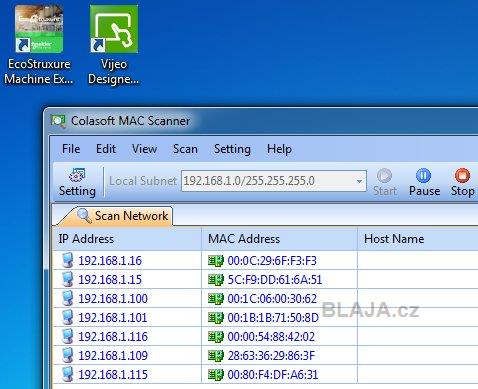478x389 pixels.
Task: Open the Edit menu
Action: [x=106, y=149]
